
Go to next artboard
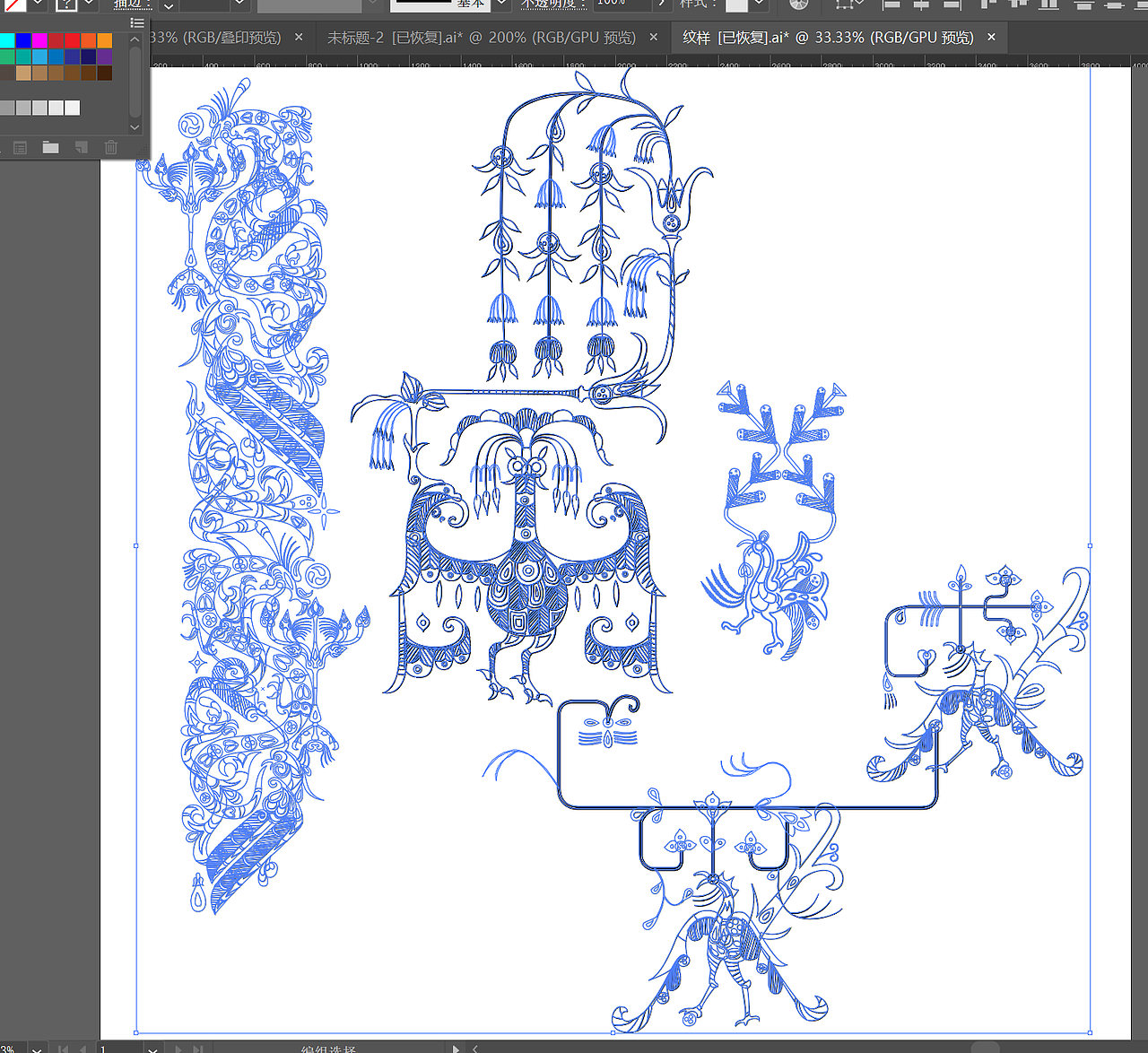(178, 1048)
